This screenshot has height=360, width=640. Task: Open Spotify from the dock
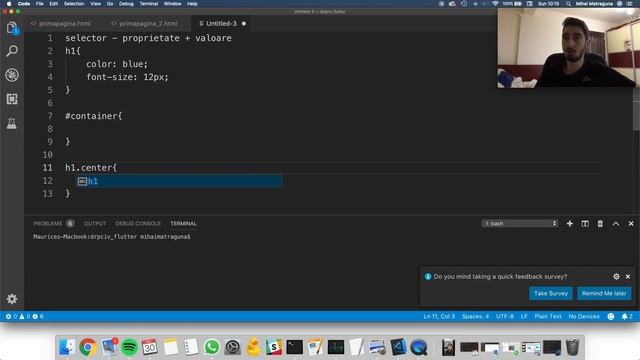click(129, 347)
